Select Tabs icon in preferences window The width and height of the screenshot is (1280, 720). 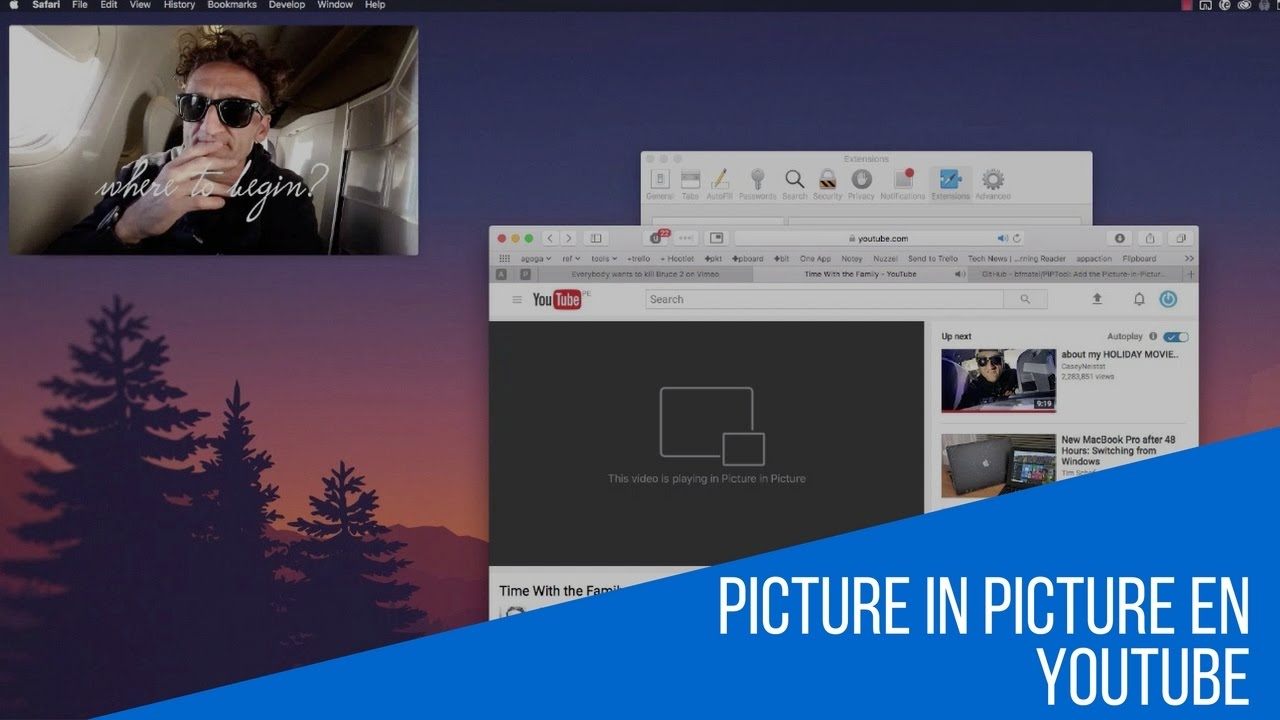[x=690, y=184]
